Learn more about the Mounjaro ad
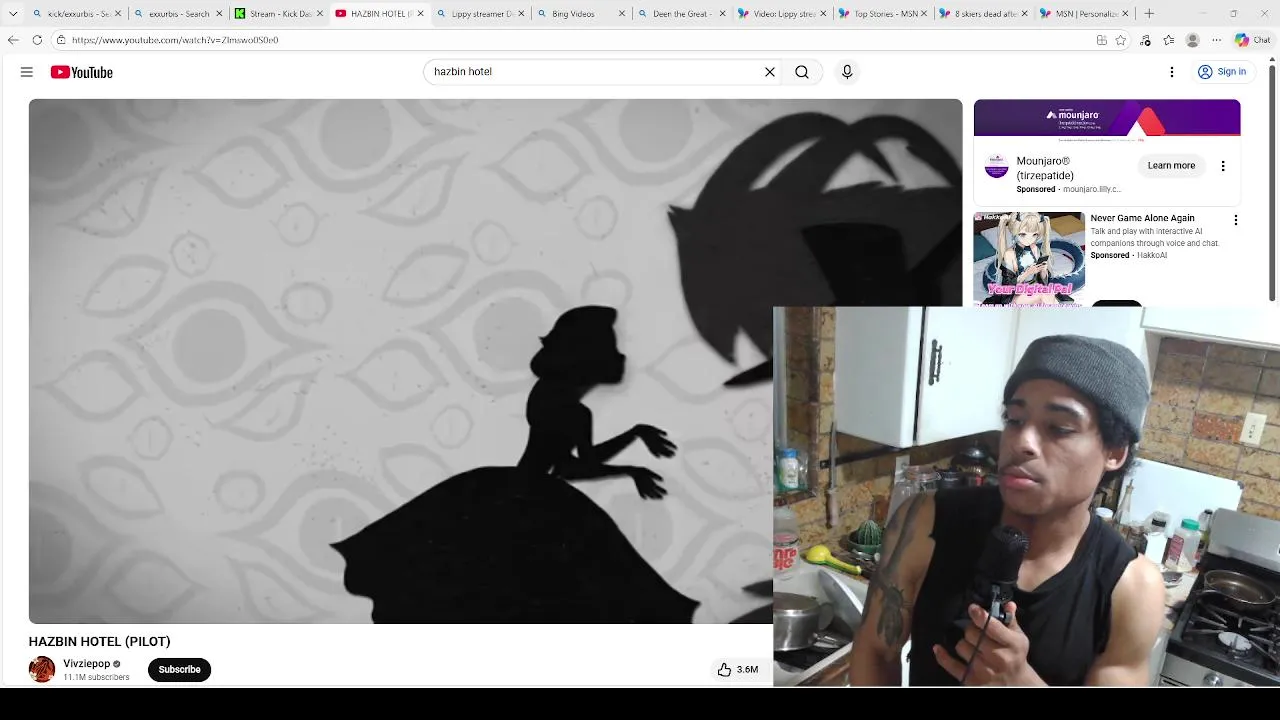Viewport: 1280px width, 720px height. pyautogui.click(x=1171, y=165)
